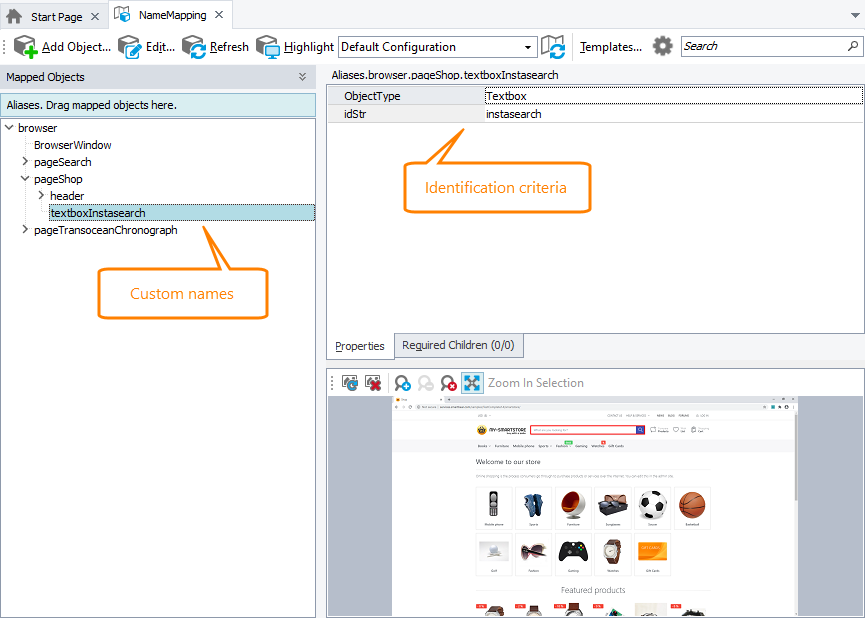Viewport: 865px width, 618px height.
Task: Click the delete captured image icon
Action: point(372,383)
